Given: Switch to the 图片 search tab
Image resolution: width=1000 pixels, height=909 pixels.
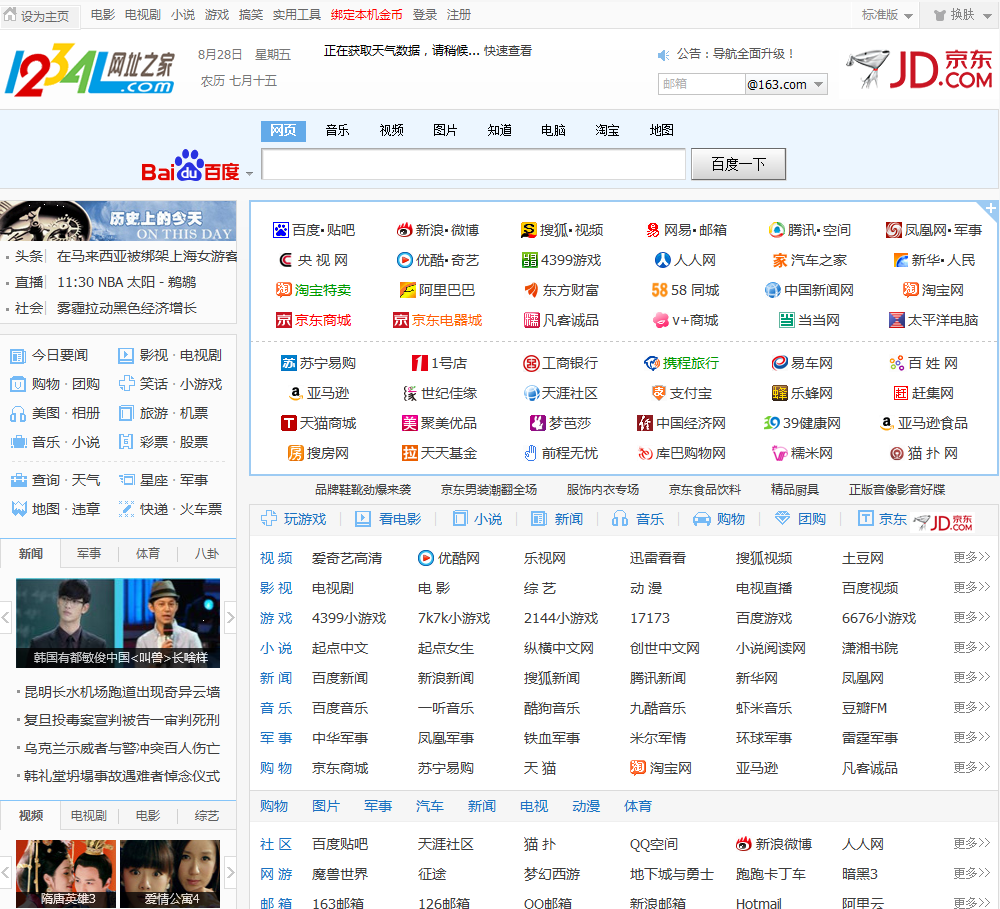Looking at the screenshot, I should click(445, 131).
